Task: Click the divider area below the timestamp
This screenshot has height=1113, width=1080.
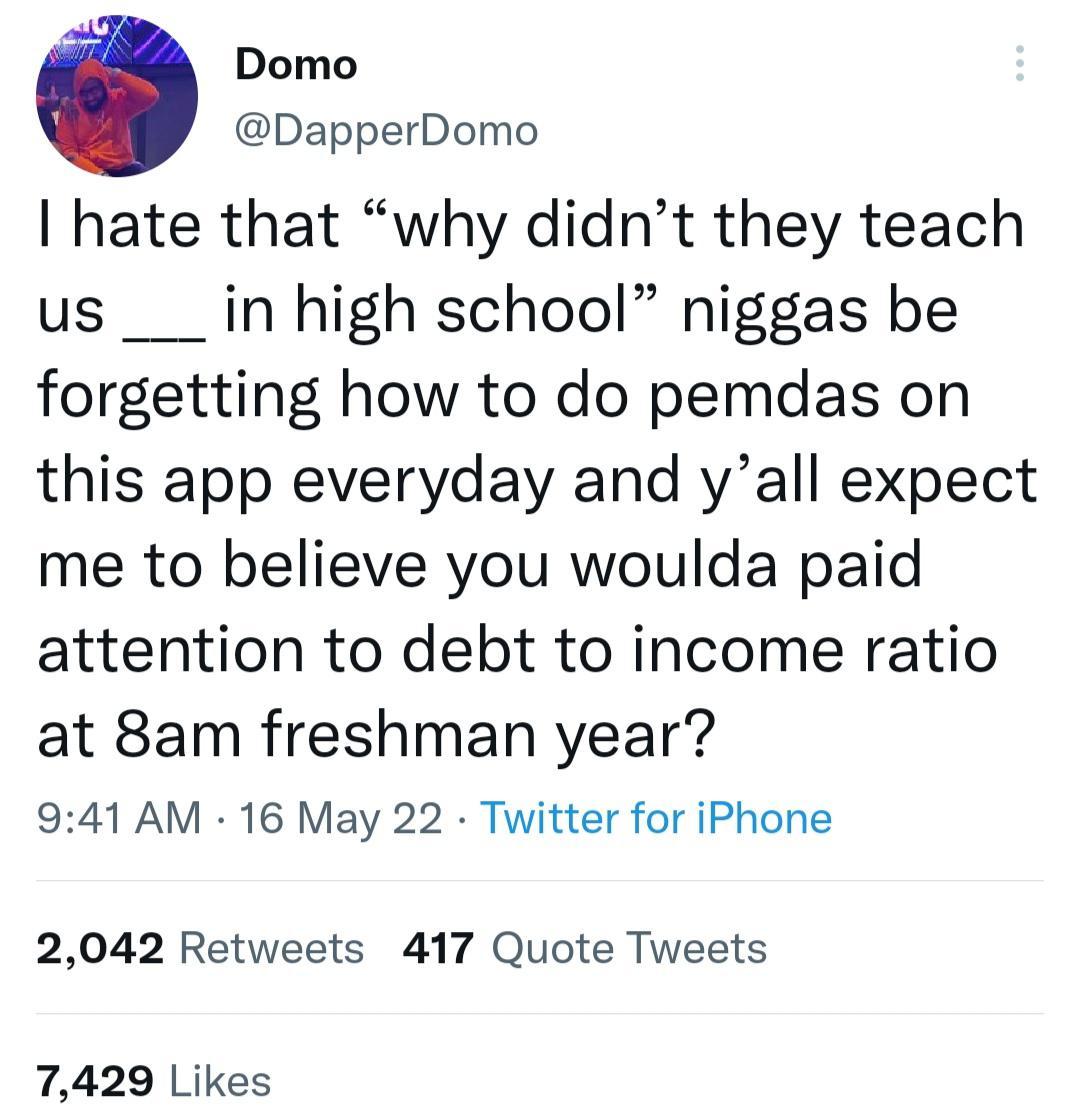Action: click(540, 878)
